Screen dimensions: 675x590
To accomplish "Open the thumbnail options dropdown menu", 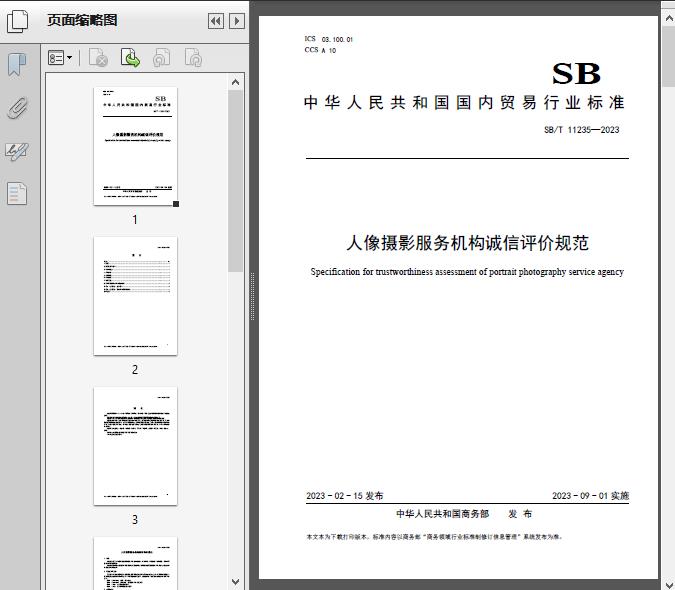I will (x=60, y=58).
